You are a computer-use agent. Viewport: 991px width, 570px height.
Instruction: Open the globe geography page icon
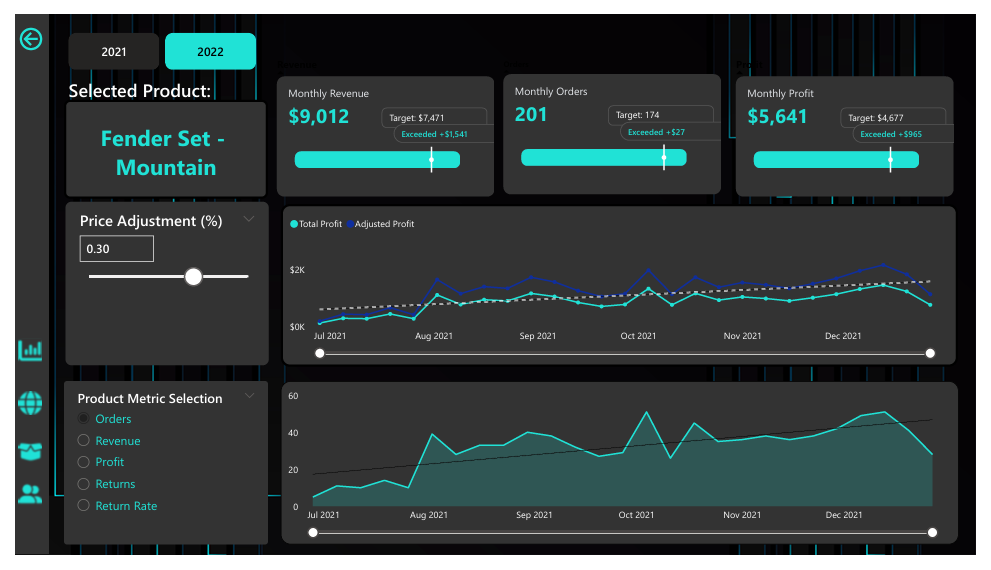31,403
